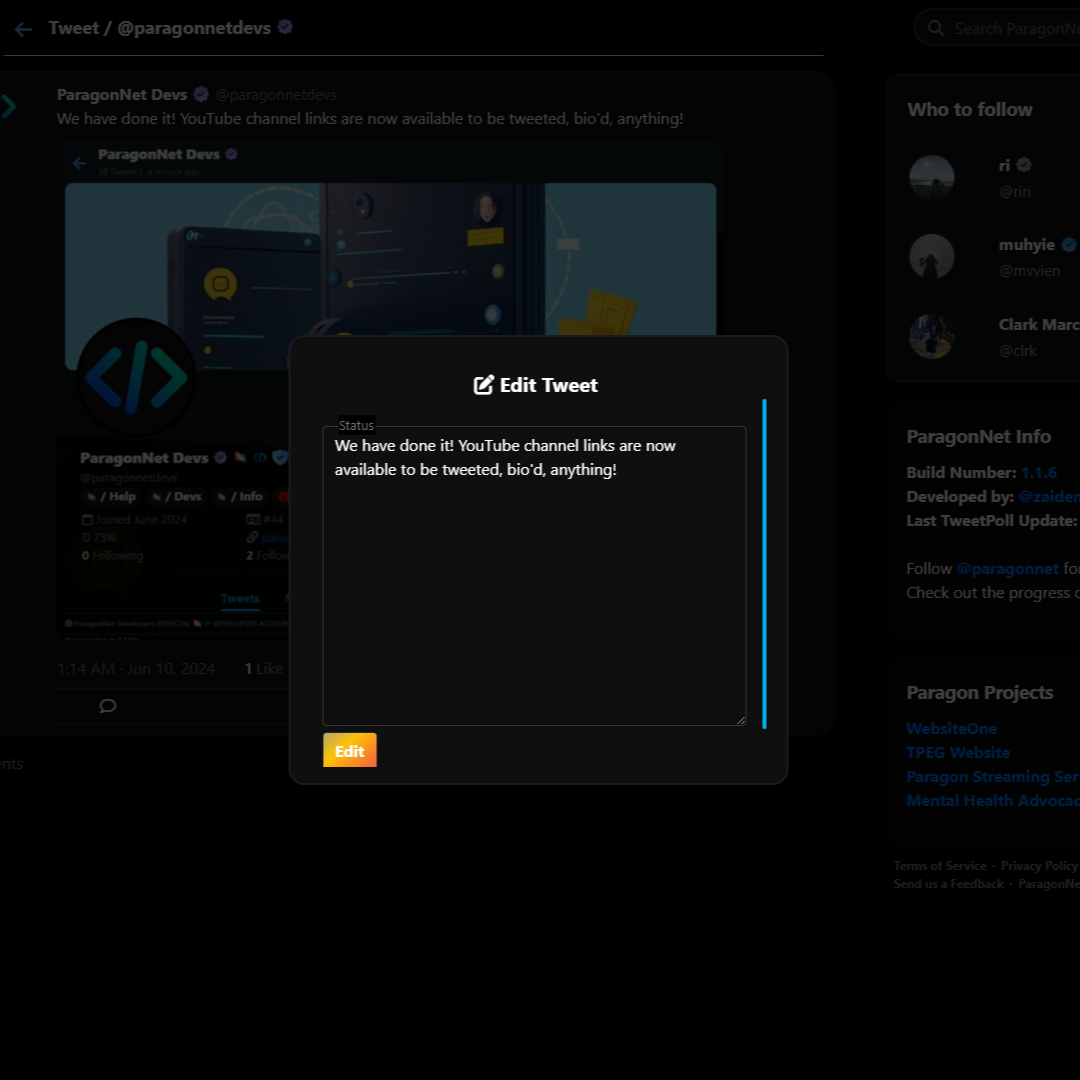Screen dimensions: 1080x1080
Task: Switch to the Tweets tab in embedded image
Action: click(240, 598)
